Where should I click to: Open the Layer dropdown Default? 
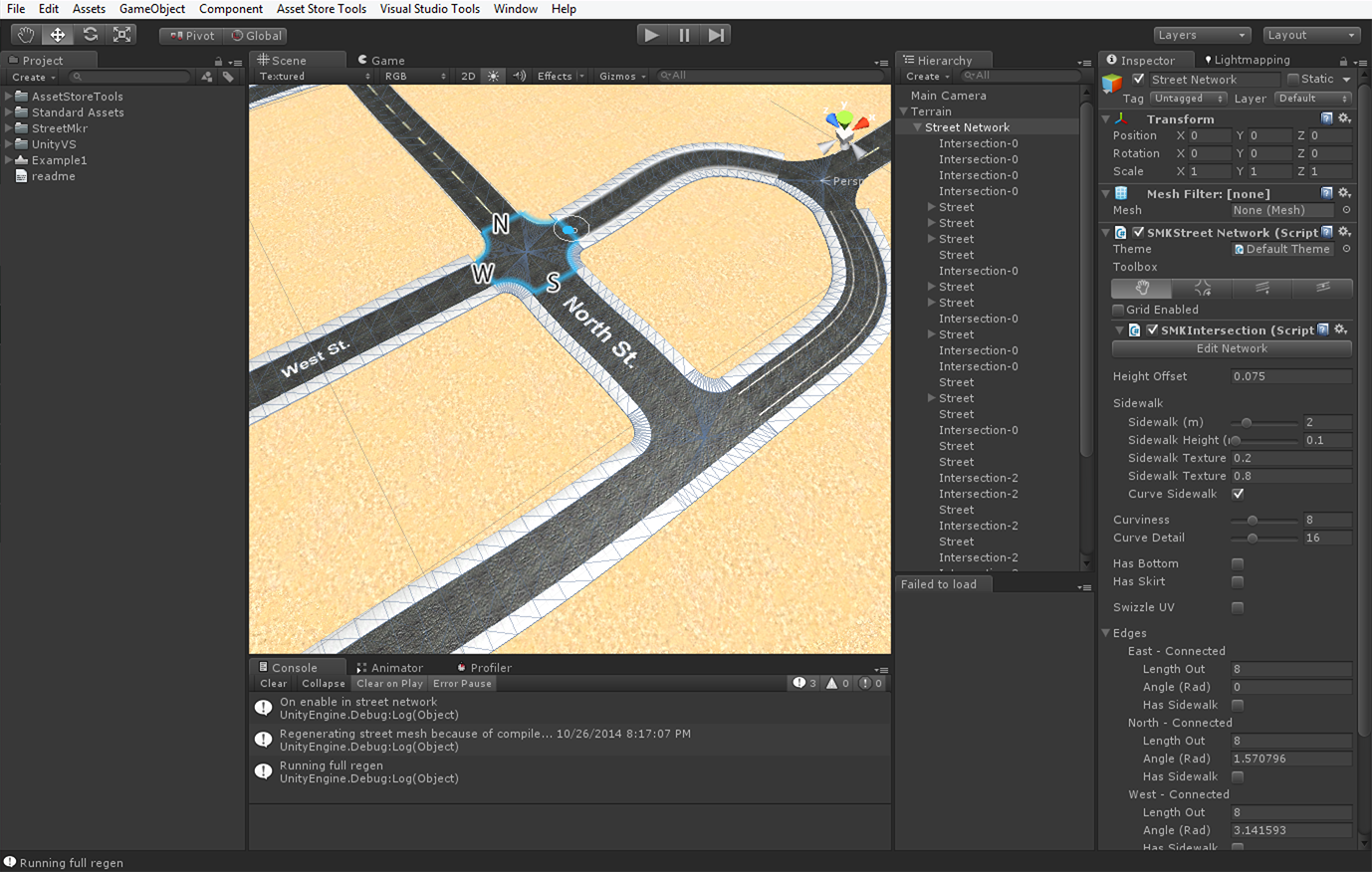pos(1313,99)
